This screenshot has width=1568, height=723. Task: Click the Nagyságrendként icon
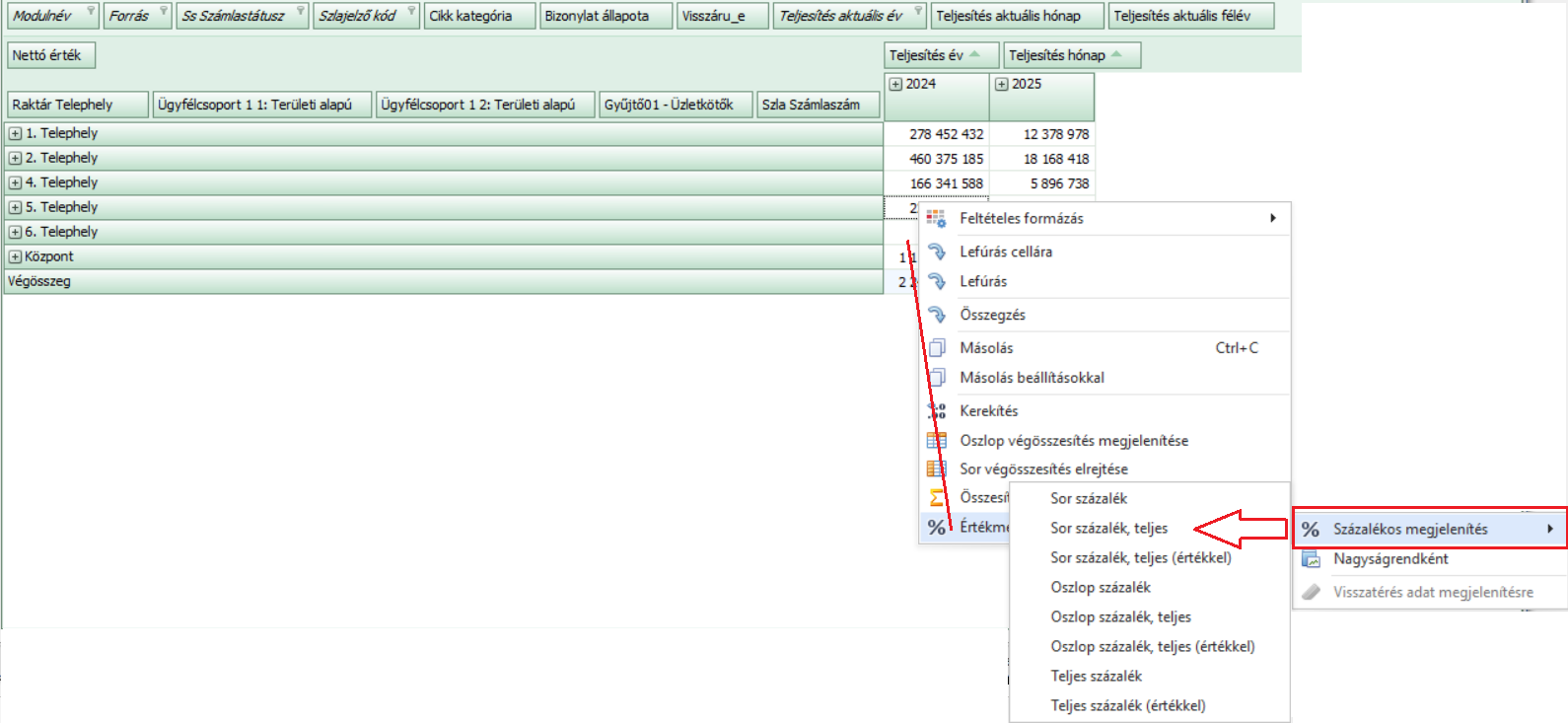tap(1311, 559)
